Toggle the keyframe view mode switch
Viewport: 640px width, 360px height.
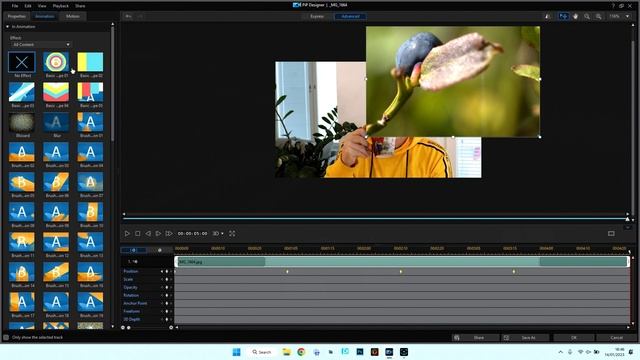click(133, 250)
